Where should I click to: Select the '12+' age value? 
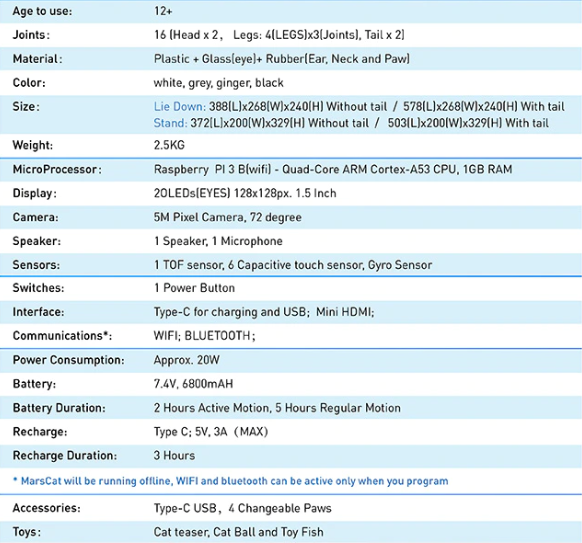click(x=163, y=11)
